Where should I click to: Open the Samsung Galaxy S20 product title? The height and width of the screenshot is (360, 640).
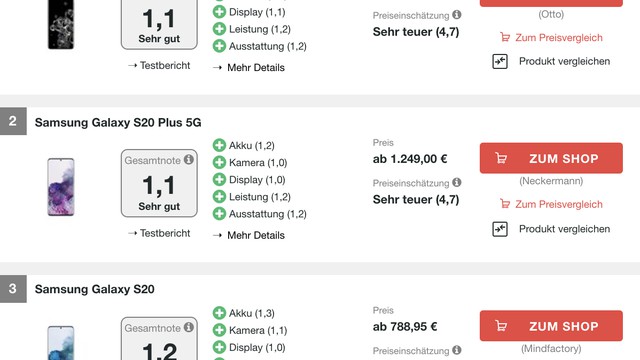pos(95,289)
